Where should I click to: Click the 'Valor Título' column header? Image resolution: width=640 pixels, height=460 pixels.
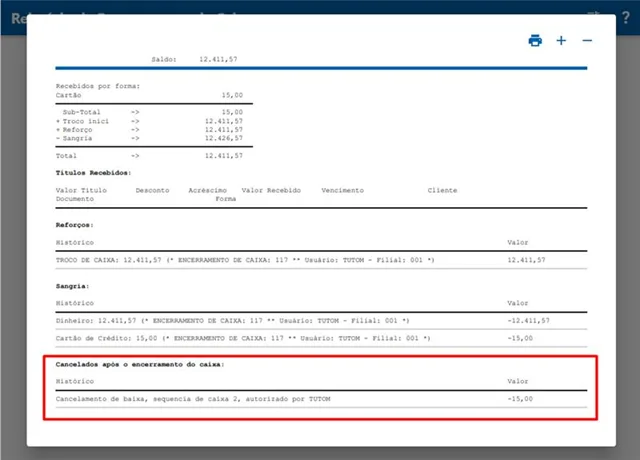click(81, 191)
